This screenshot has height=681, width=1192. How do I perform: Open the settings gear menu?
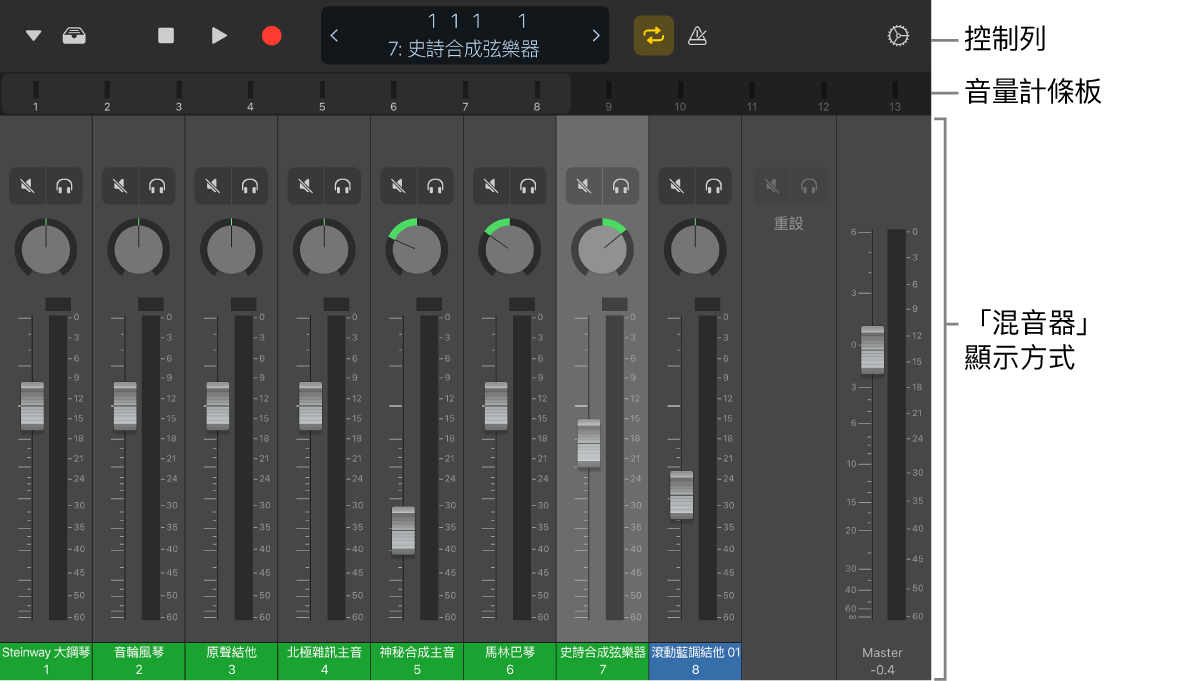click(x=898, y=35)
